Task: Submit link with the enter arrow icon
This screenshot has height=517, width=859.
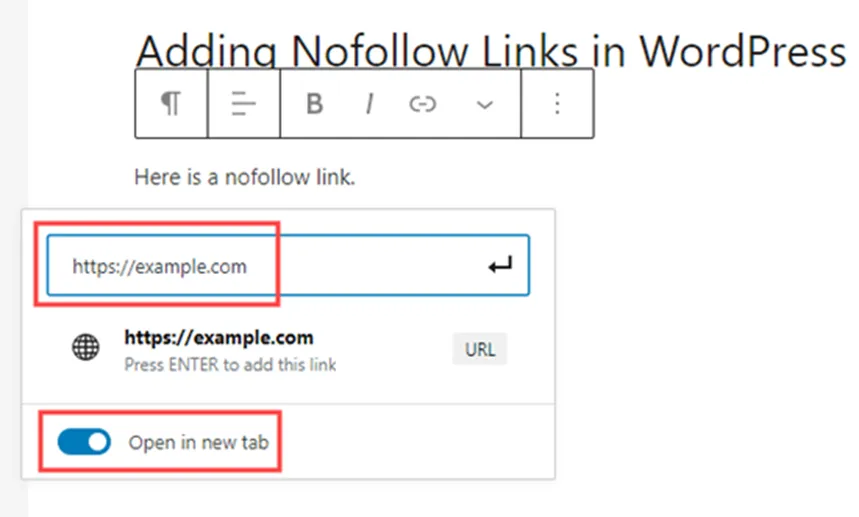Action: 500,266
